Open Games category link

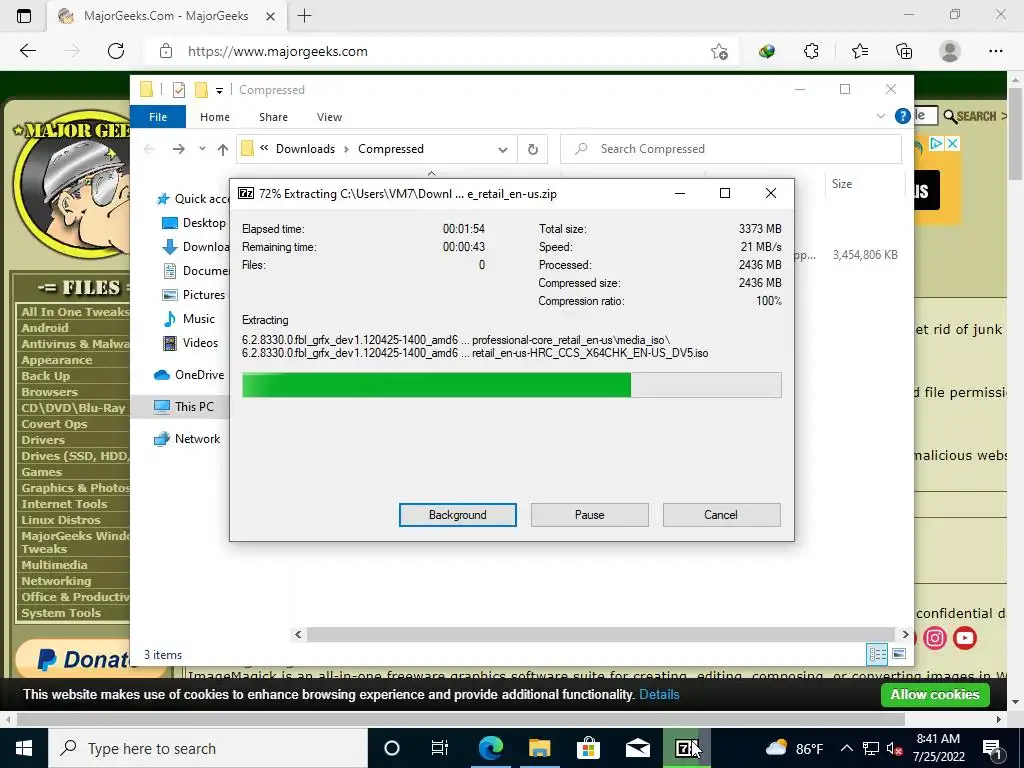41,472
